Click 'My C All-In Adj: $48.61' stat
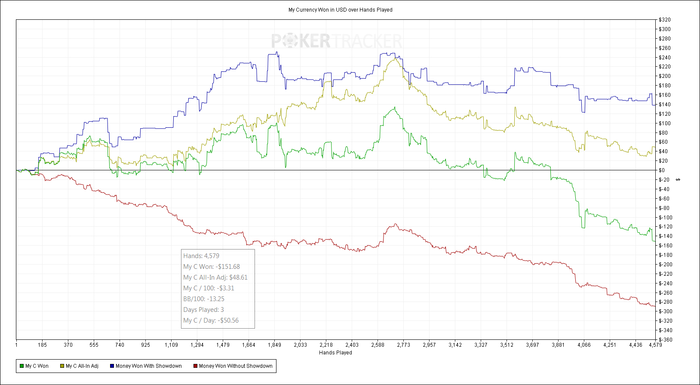The image size is (700, 385). click(215, 277)
